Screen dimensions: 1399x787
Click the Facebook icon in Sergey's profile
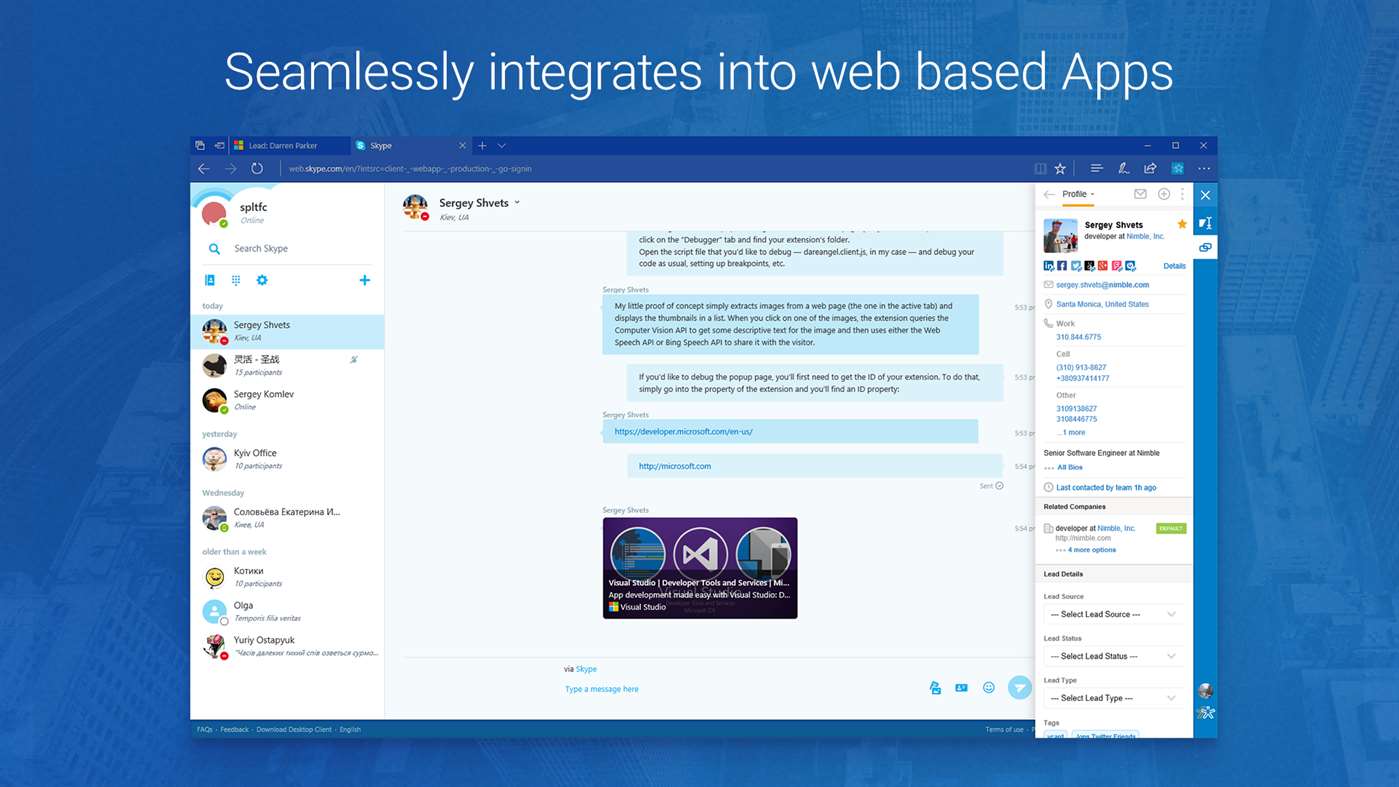1062,266
